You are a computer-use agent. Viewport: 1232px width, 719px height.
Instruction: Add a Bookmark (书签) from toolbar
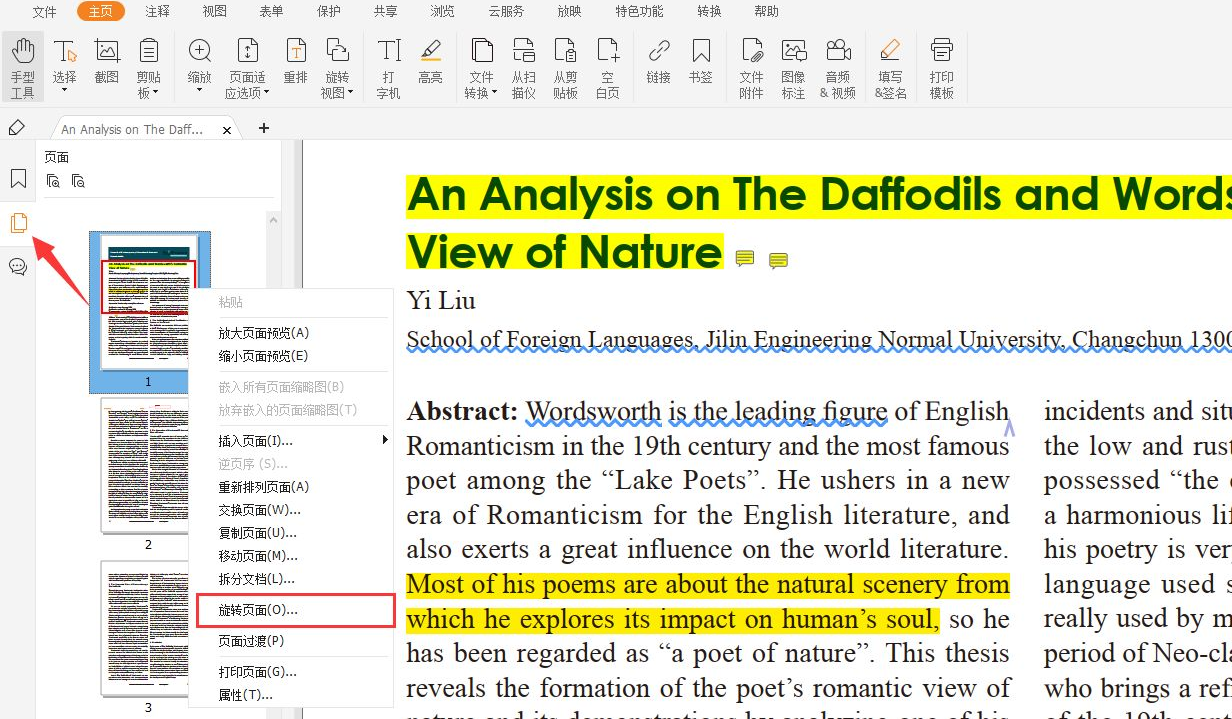coord(700,58)
